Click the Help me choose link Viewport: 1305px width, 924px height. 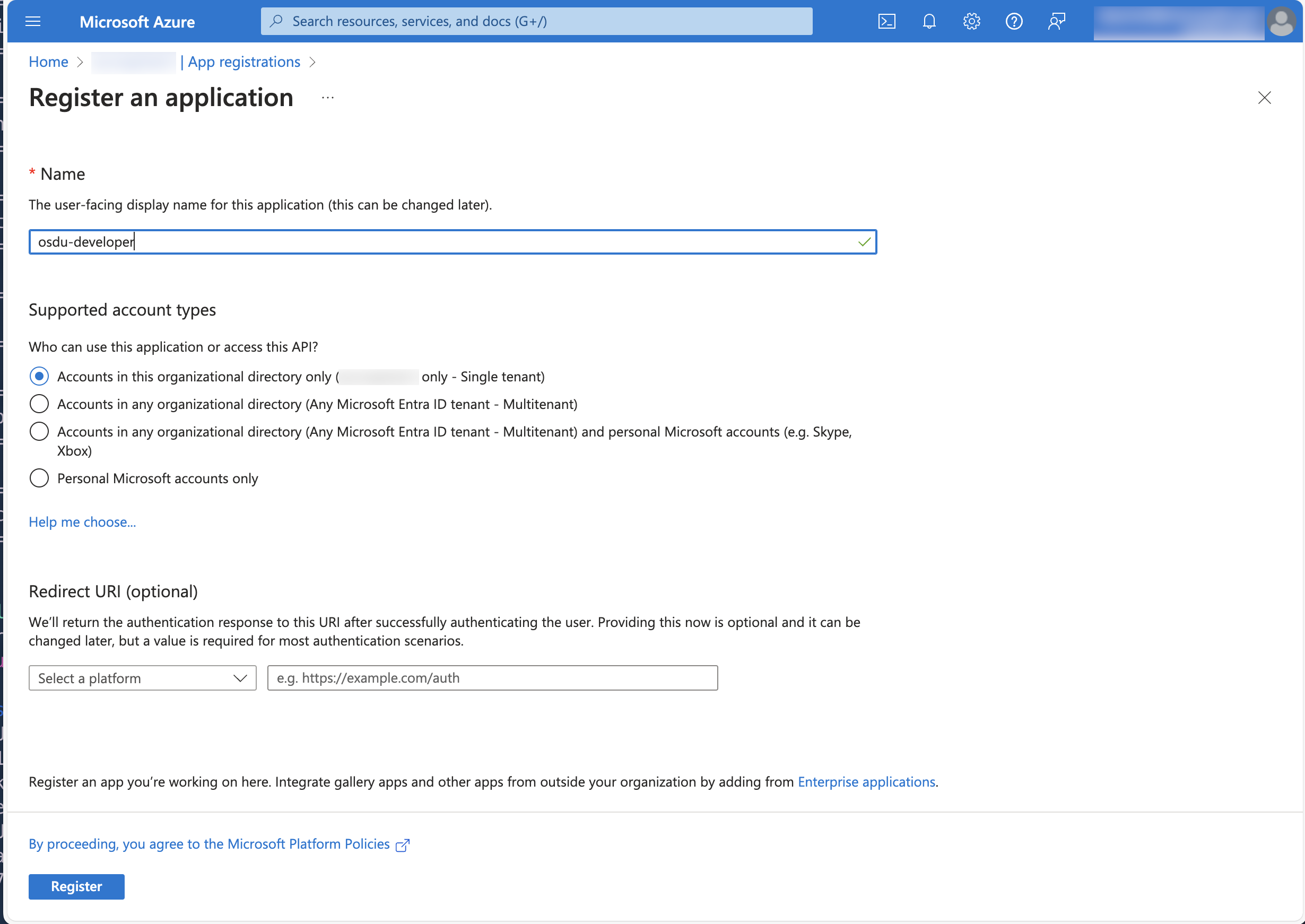click(82, 520)
